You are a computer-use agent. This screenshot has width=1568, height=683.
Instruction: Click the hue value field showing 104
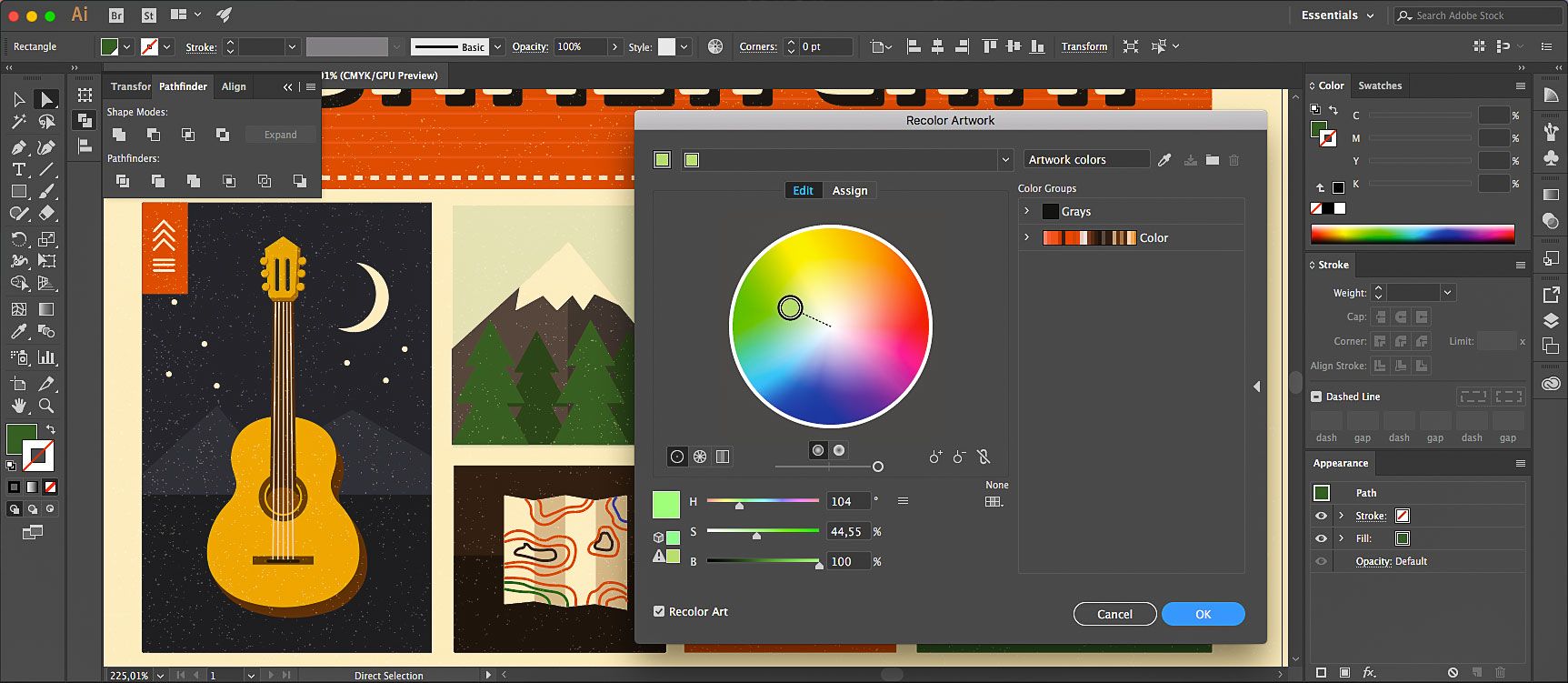pyautogui.click(x=848, y=501)
